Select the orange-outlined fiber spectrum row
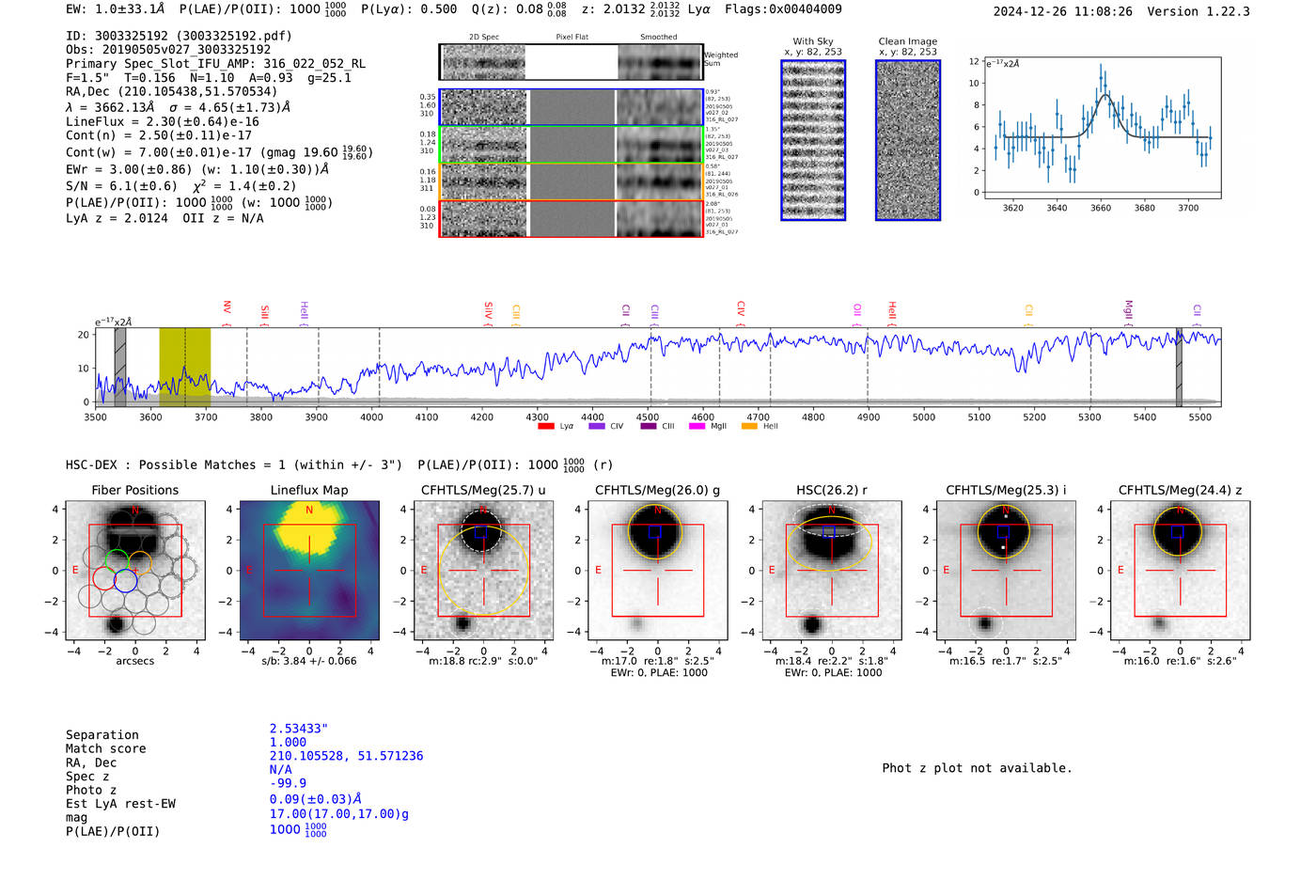This screenshot has width=1316, height=896. pos(571,181)
